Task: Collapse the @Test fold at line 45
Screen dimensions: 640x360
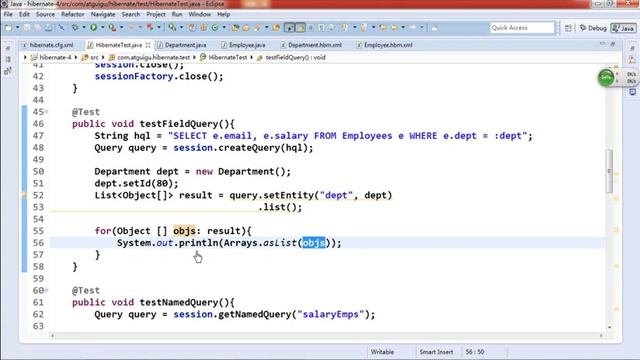Action: (46, 112)
